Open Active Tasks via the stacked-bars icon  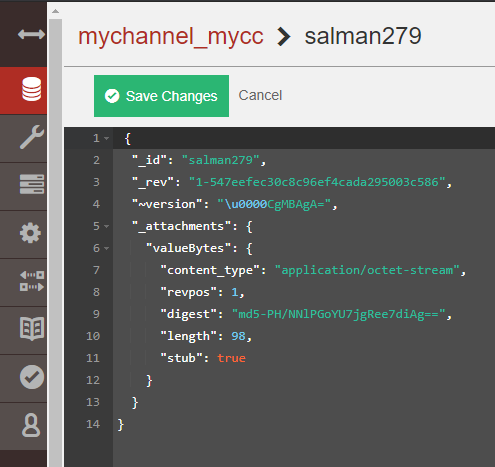31,184
